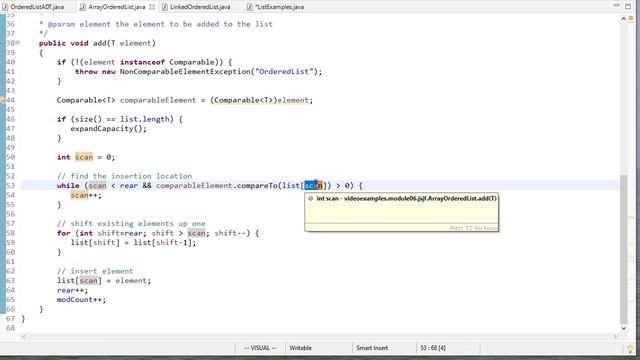Click 'Press F2 for focus' in the tooltip
Viewport: 640px width, 360px height.
473,228
